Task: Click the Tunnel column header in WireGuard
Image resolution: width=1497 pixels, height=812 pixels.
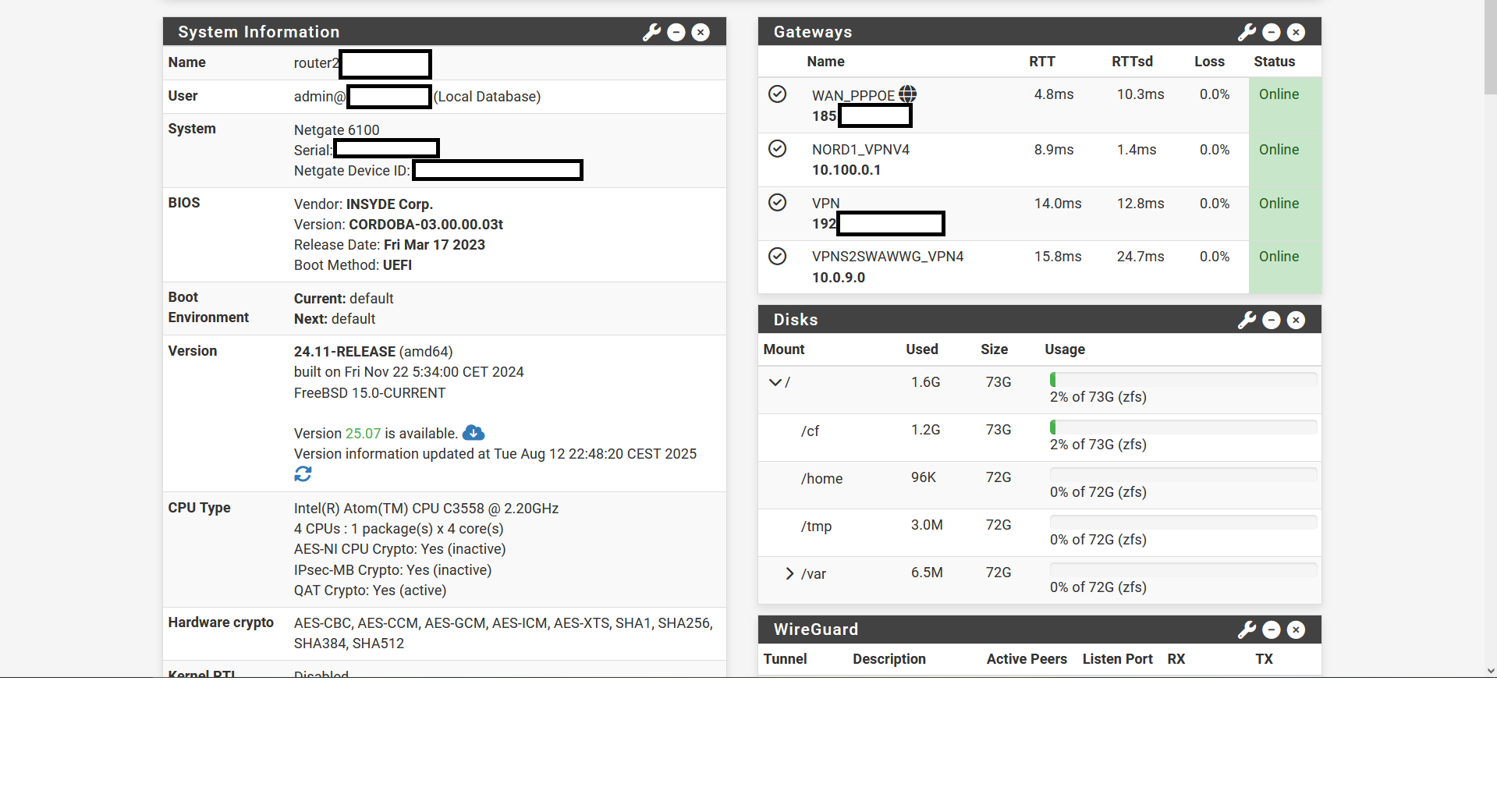Action: (785, 659)
